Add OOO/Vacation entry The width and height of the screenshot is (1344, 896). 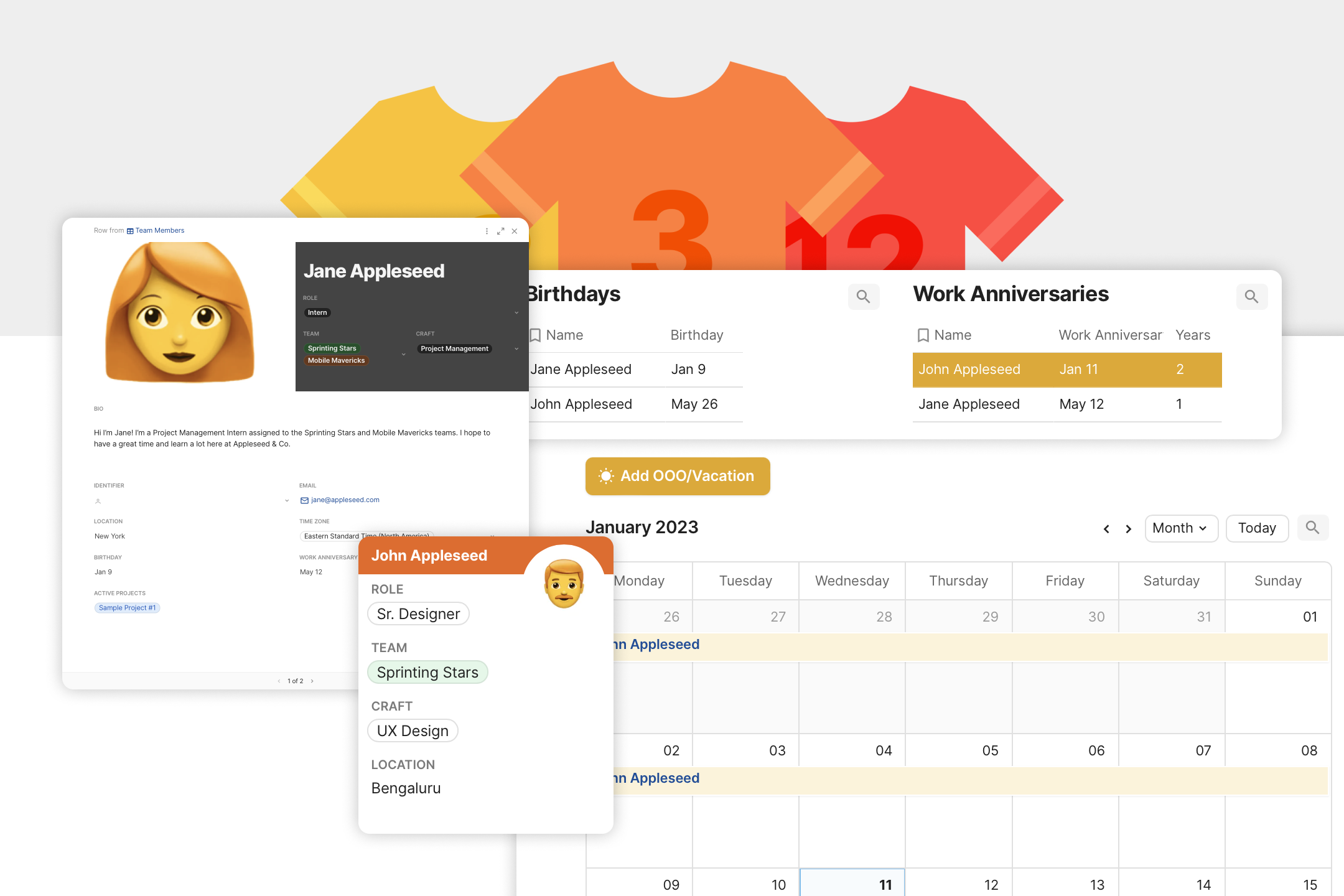click(x=678, y=476)
